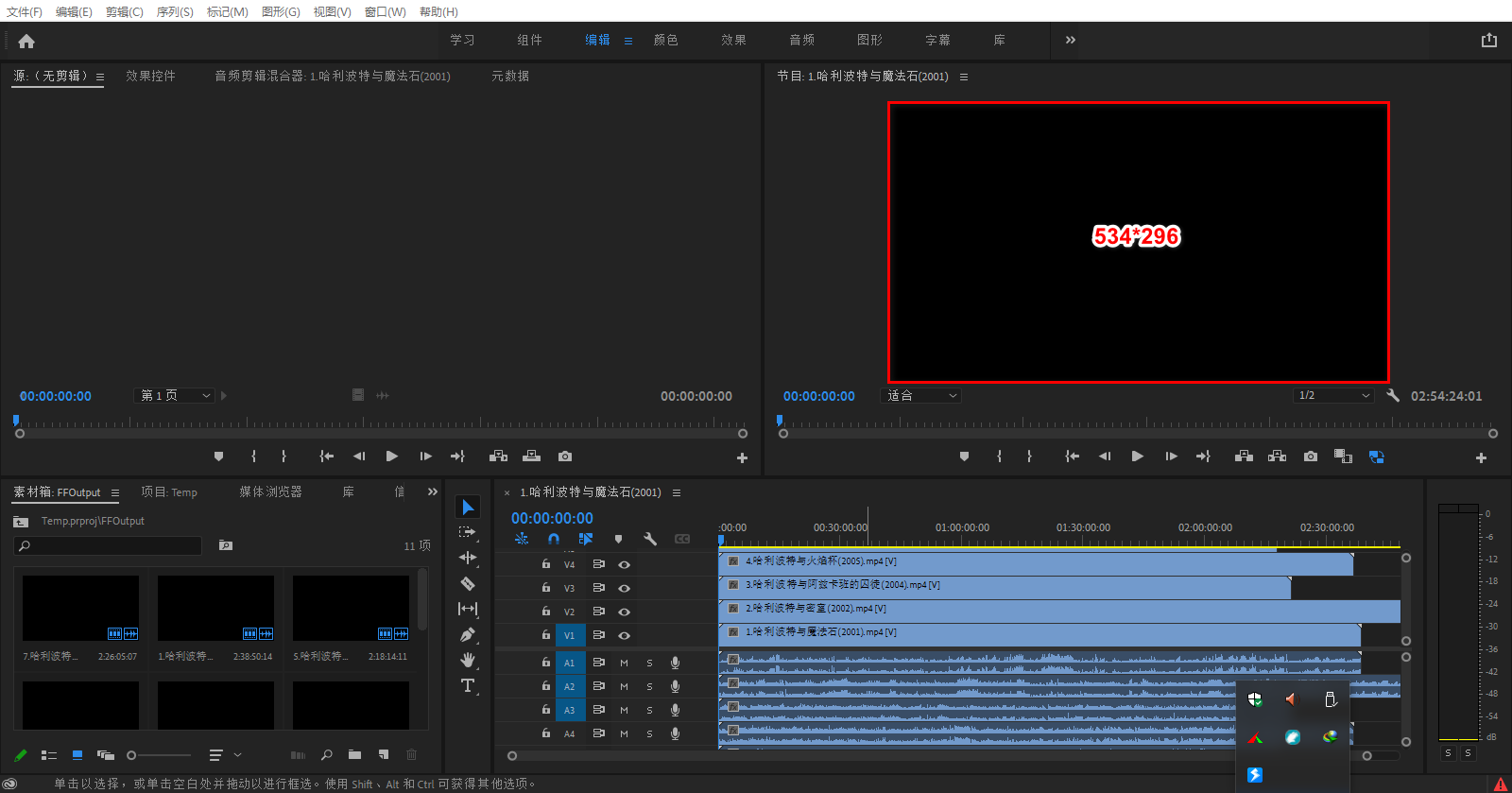Open the 窗口(W) menu
Screen dimensions: 1512x793
tap(385, 11)
